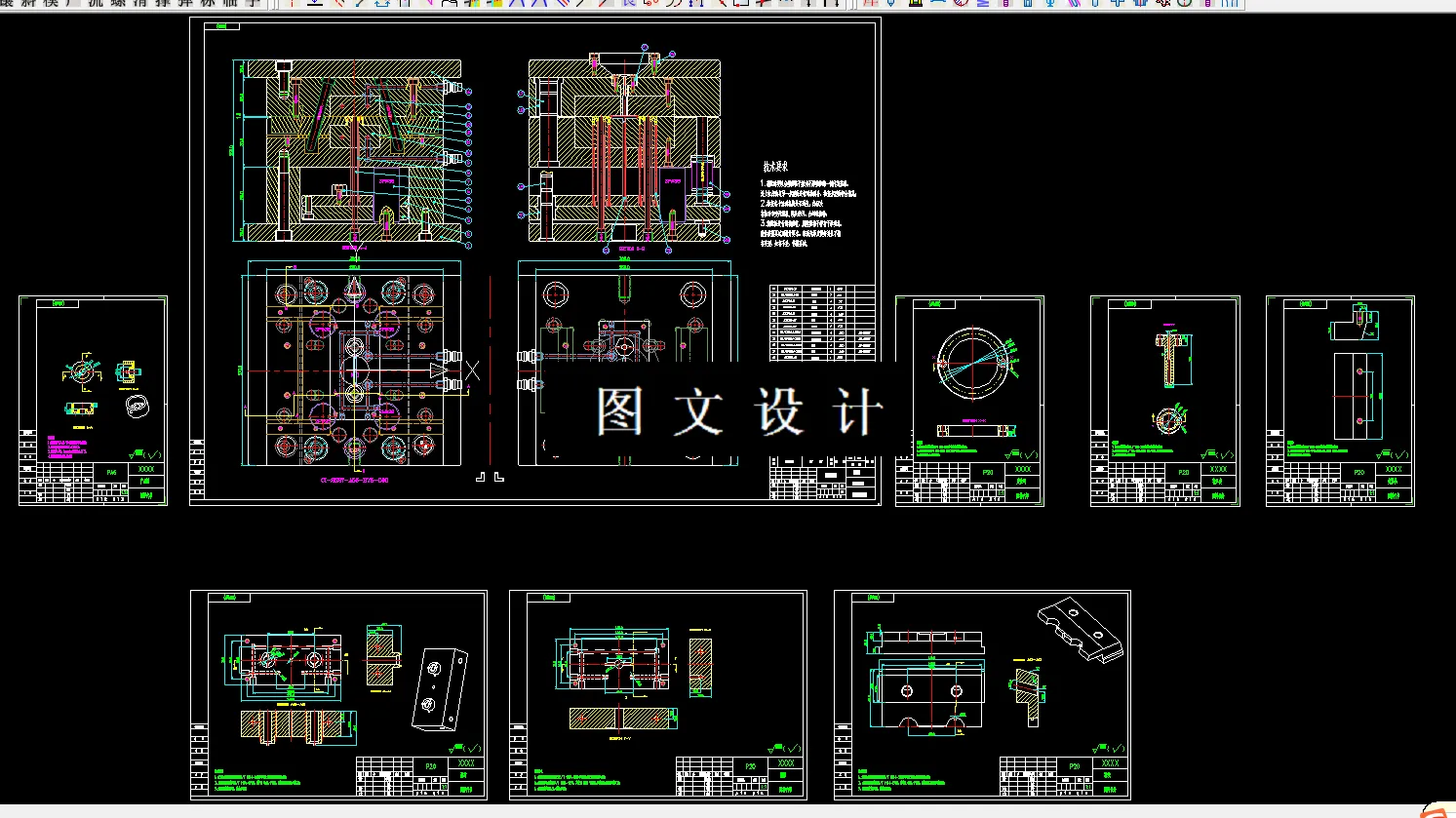Select the ring part's circular front view
This screenshot has width=1456, height=818.
[971, 364]
